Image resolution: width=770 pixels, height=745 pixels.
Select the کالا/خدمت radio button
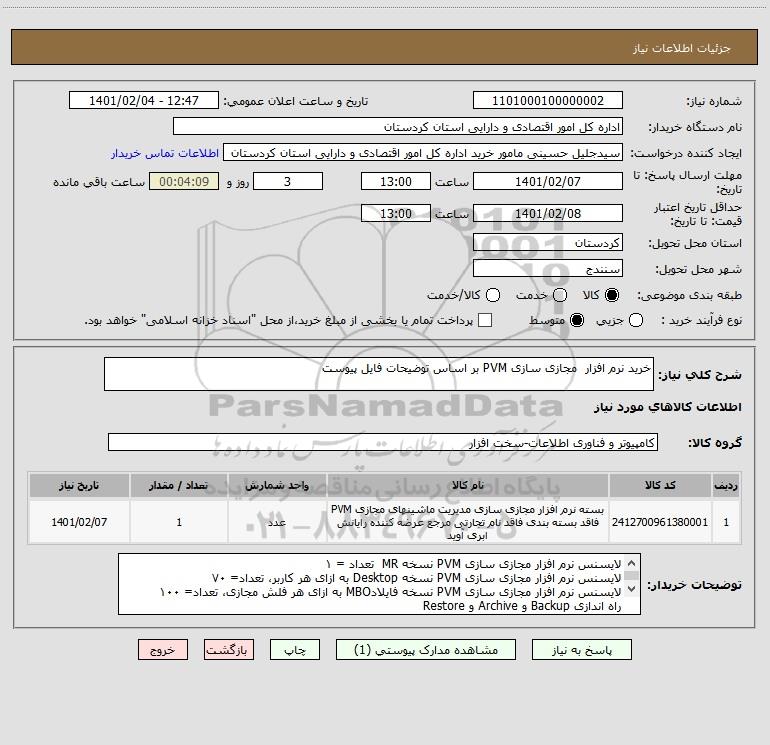tap(493, 295)
